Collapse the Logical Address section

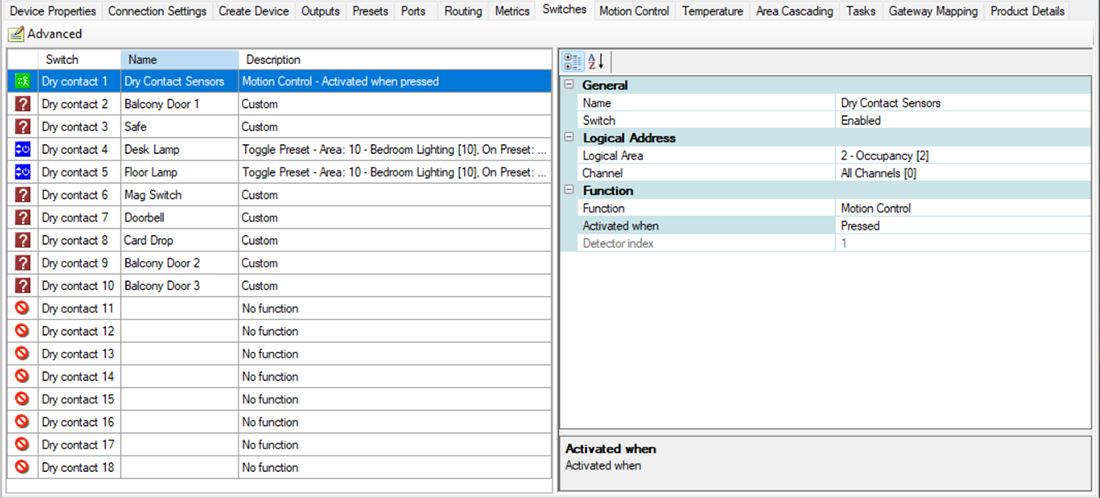(570, 138)
